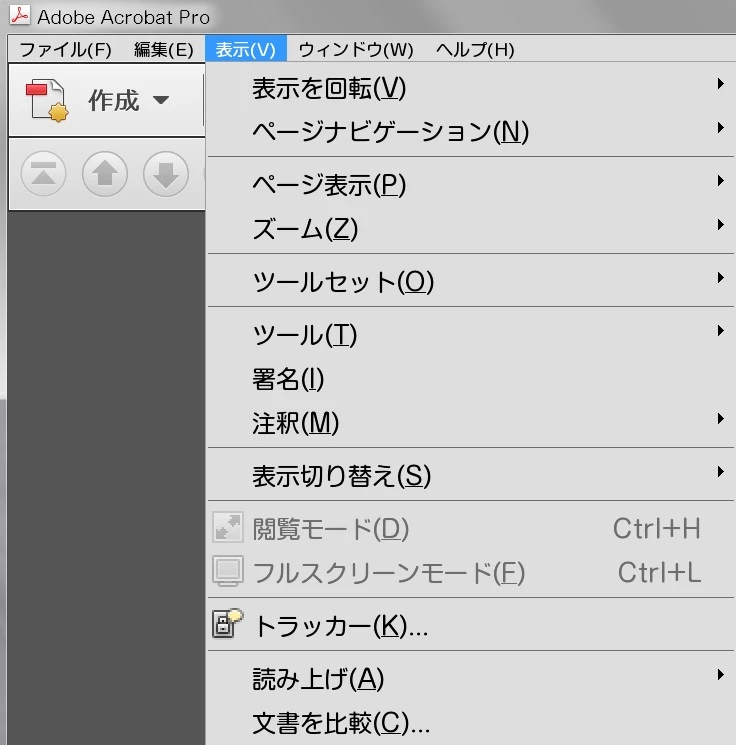Choose 文書を比較(C)... menu entry
Viewport: 736px width, 745px height.
(471, 723)
